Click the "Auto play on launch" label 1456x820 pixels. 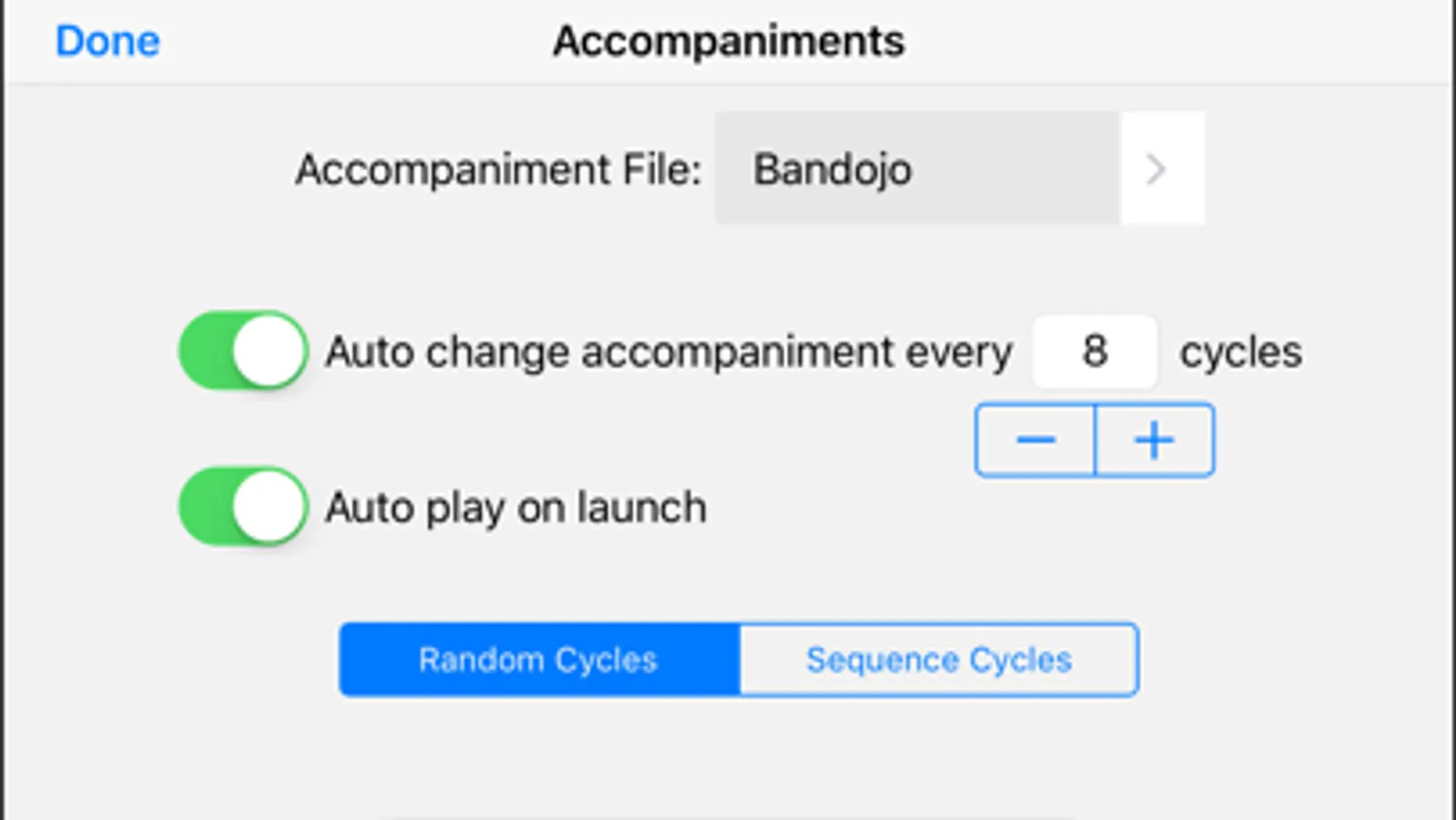[x=515, y=508]
